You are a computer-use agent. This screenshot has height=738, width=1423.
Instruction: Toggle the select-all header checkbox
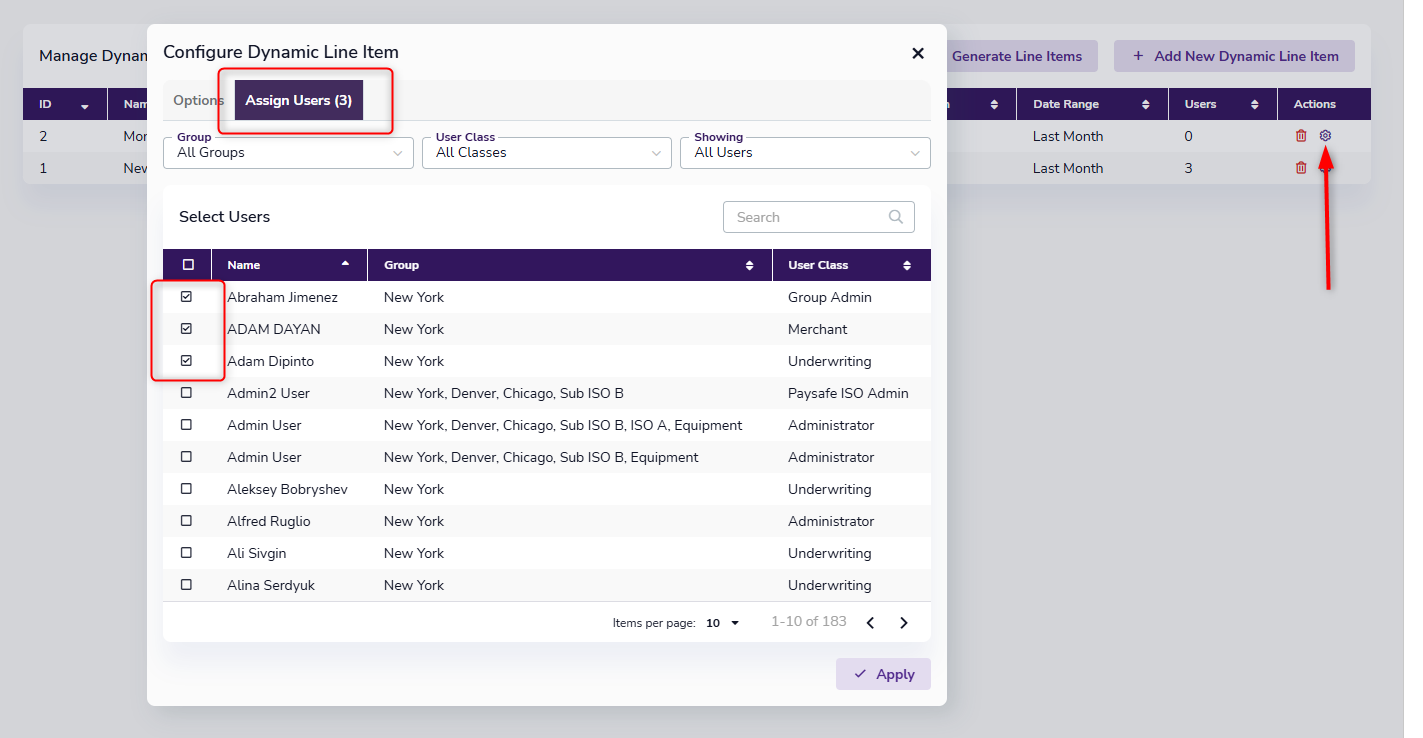click(189, 265)
